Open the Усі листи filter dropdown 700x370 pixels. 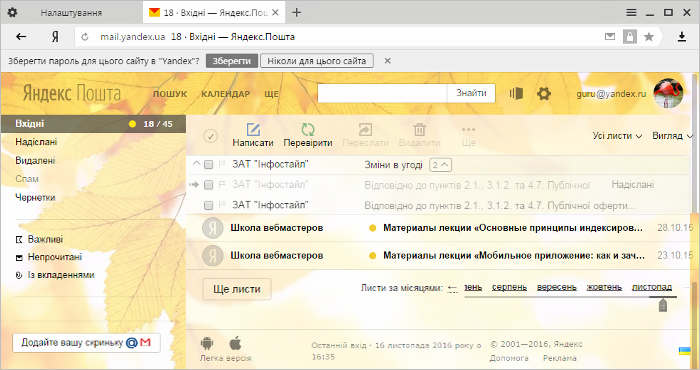pos(617,136)
